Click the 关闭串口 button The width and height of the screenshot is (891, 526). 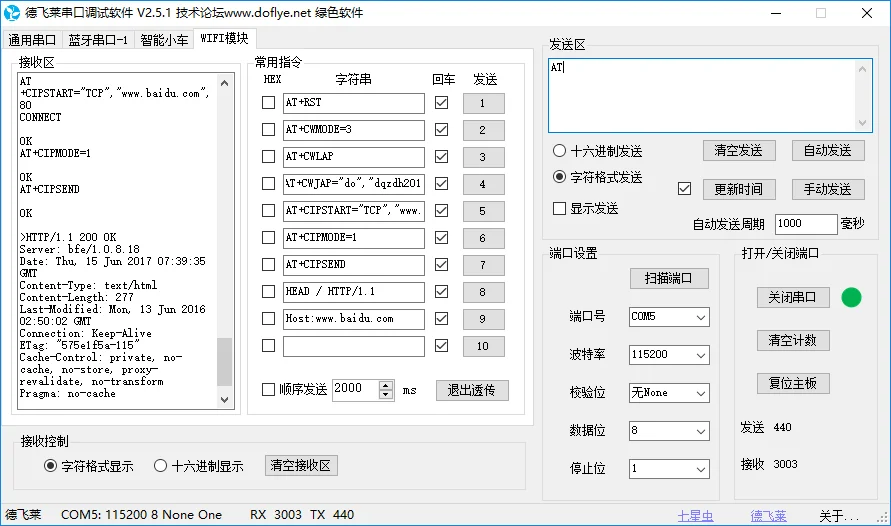pyautogui.click(x=793, y=297)
